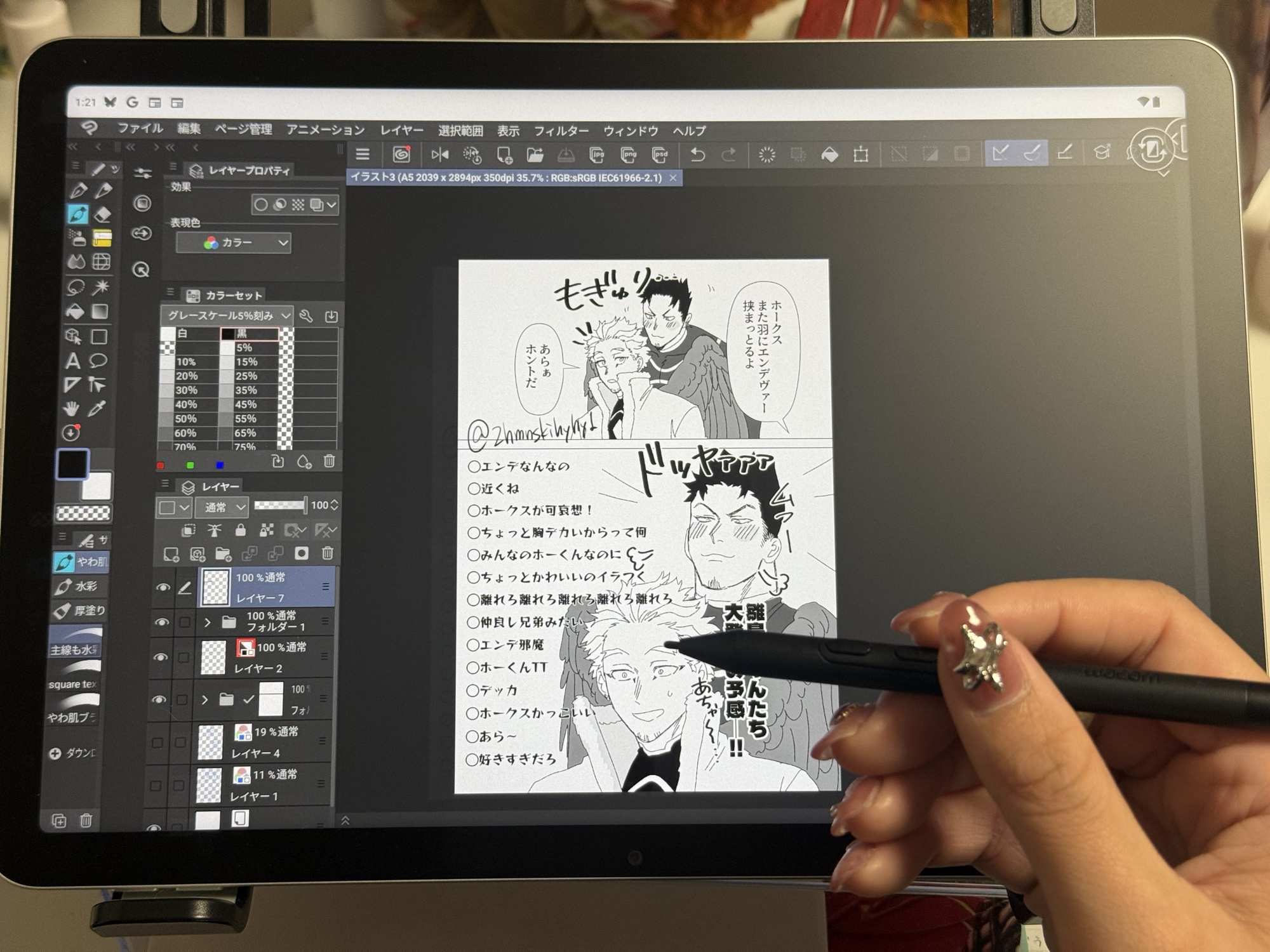The width and height of the screenshot is (1270, 952).
Task: Open the フィルター menu
Action: [560, 131]
